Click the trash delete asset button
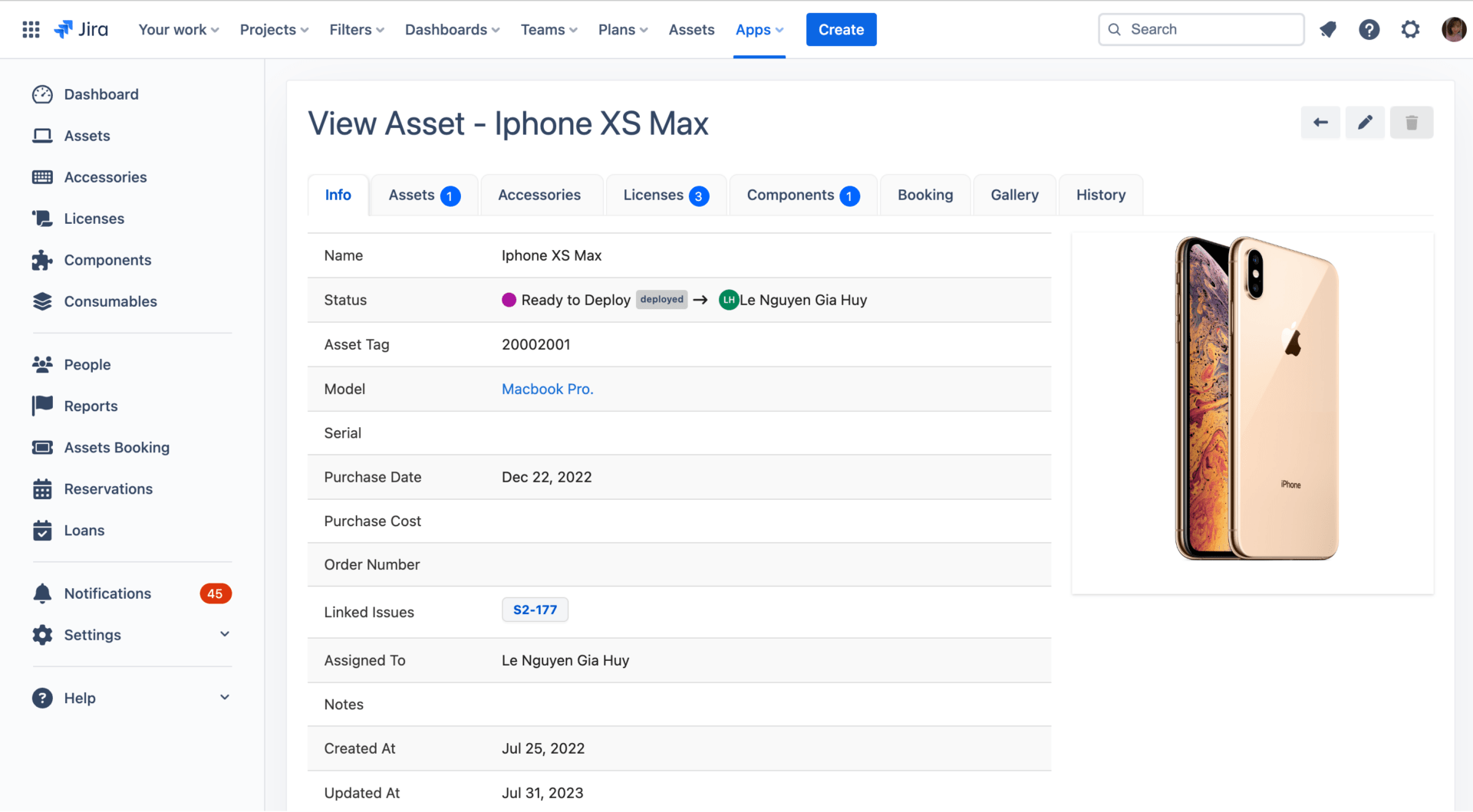 1412,123
